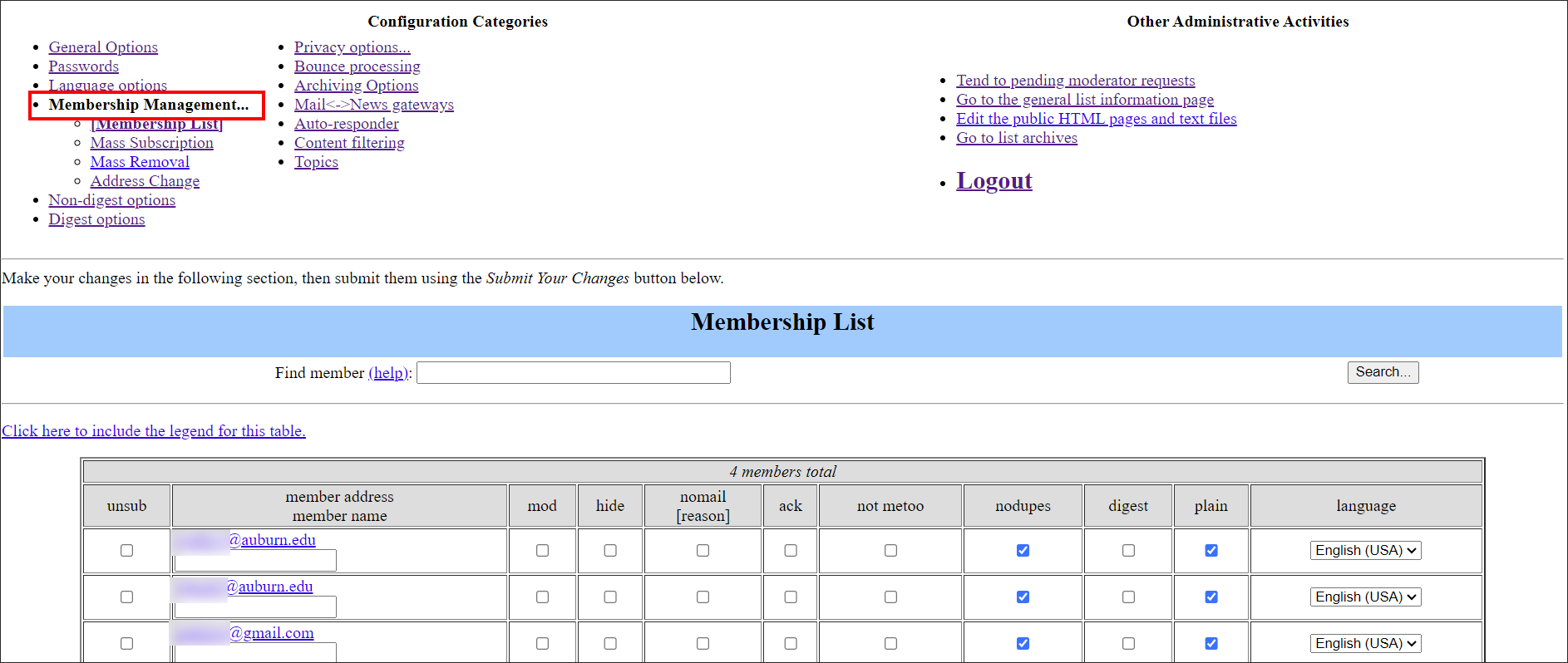Tick unsub checkbox in first auburn.edu row

tap(126, 551)
